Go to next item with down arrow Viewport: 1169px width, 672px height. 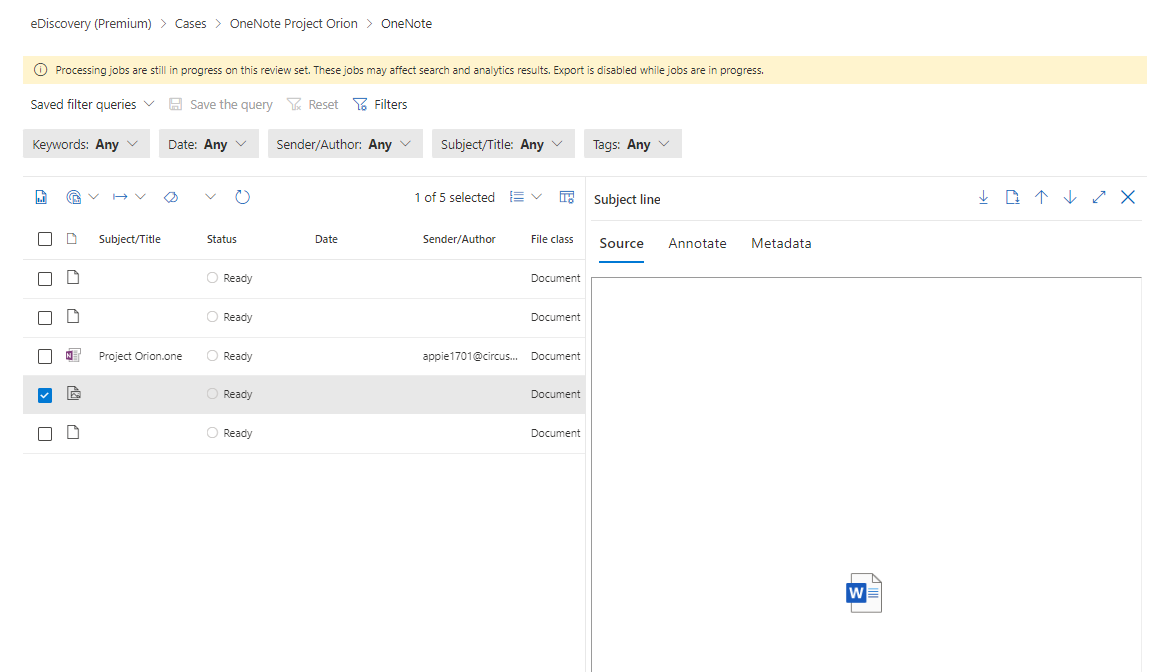click(x=1070, y=198)
